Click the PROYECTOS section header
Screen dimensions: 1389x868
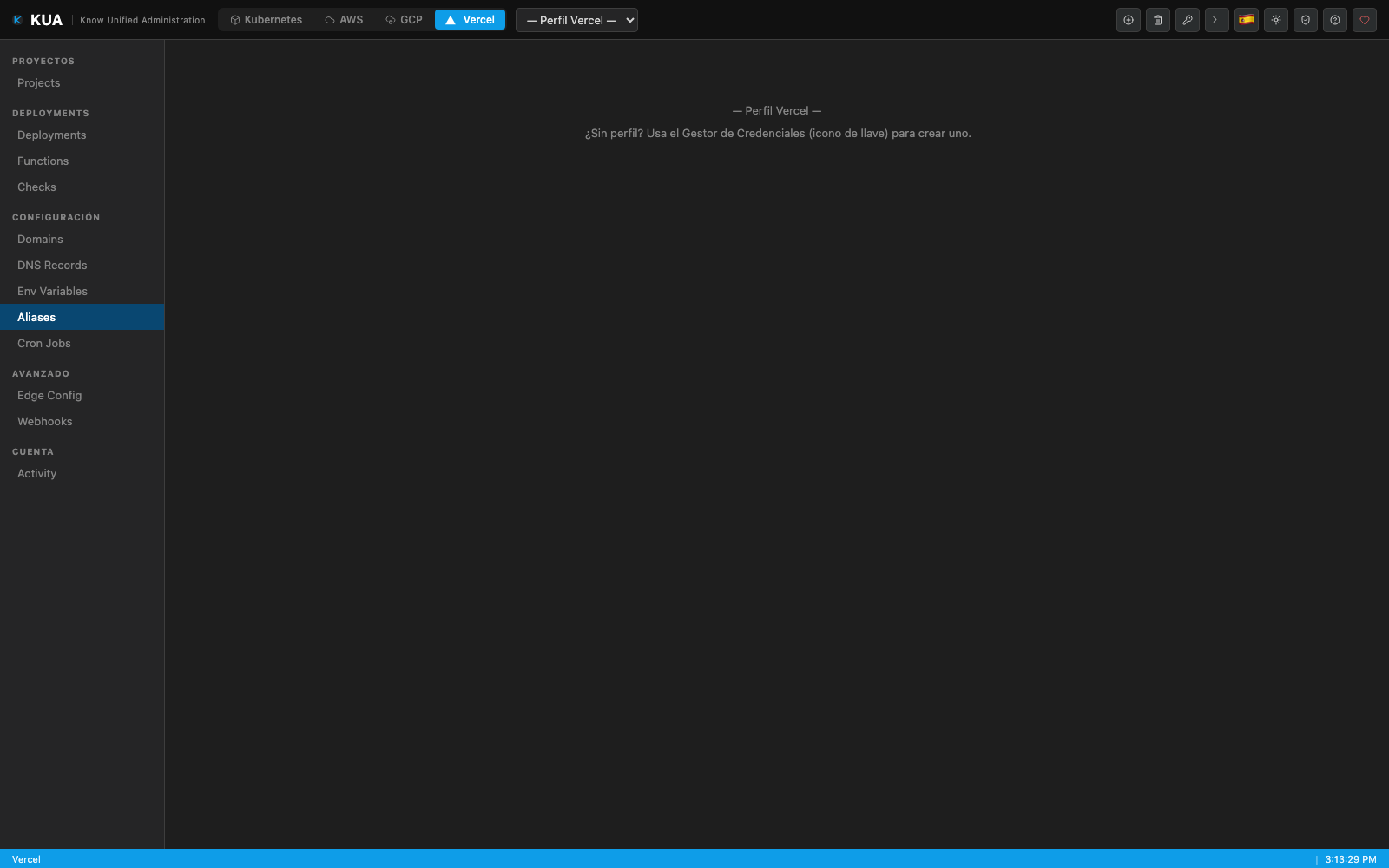coord(43,61)
